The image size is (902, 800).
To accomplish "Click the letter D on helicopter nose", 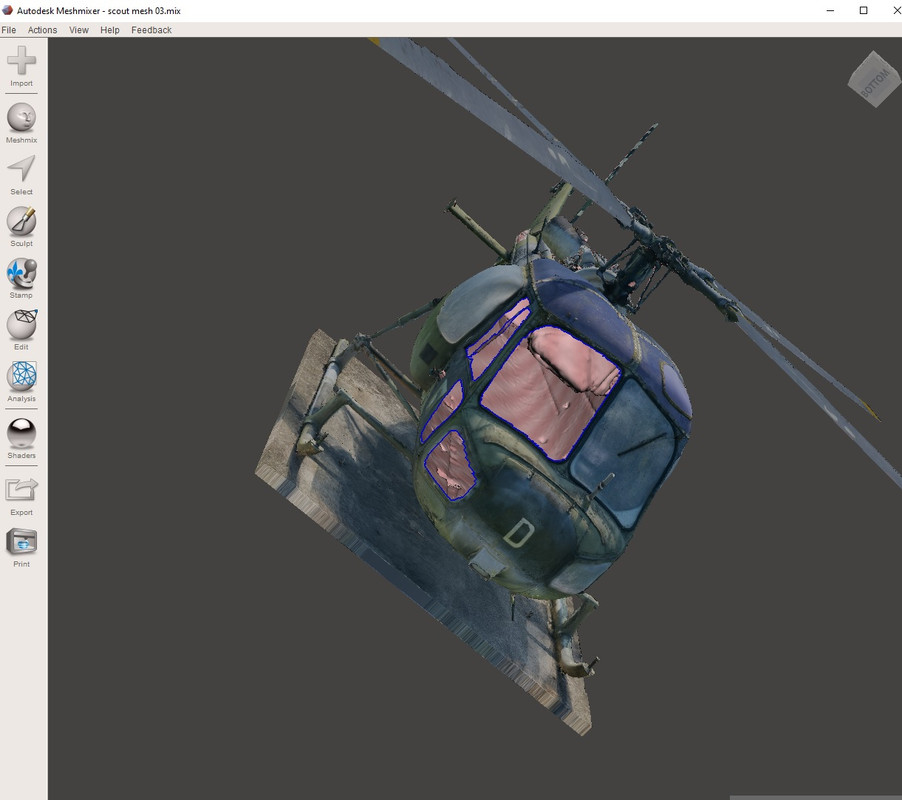I will 519,533.
